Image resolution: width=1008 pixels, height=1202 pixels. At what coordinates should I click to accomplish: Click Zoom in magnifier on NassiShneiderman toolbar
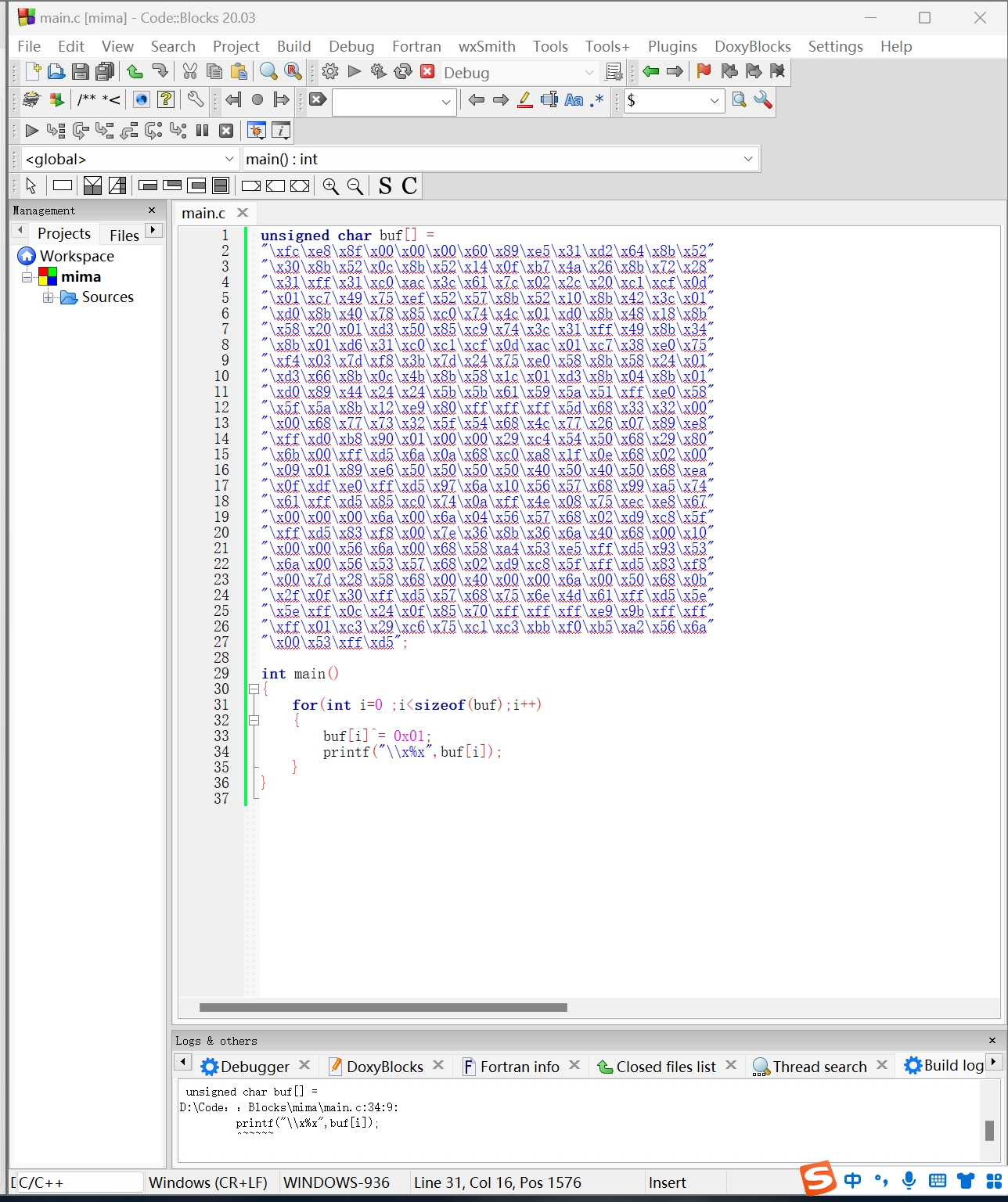(331, 186)
